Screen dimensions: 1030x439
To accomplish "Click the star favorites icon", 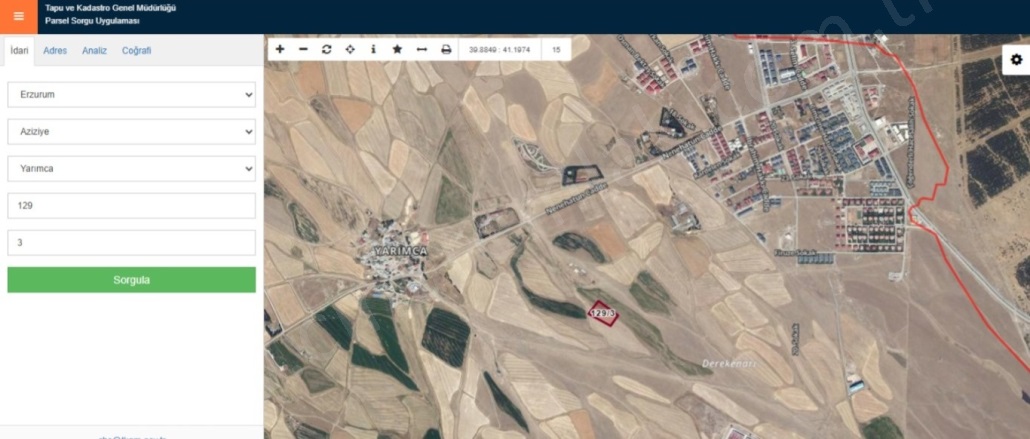I will [x=397, y=49].
